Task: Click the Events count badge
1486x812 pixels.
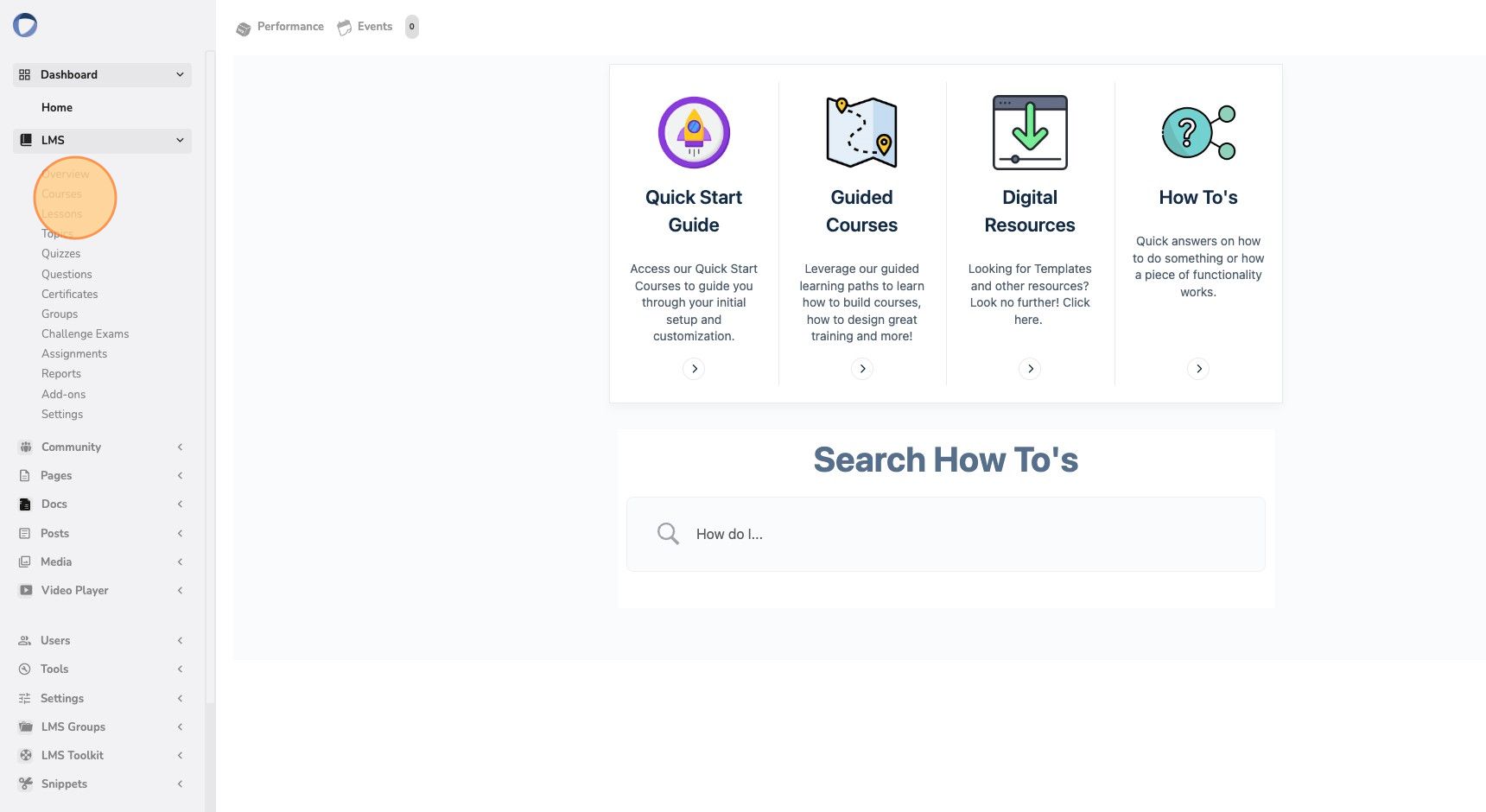Action: tap(412, 27)
